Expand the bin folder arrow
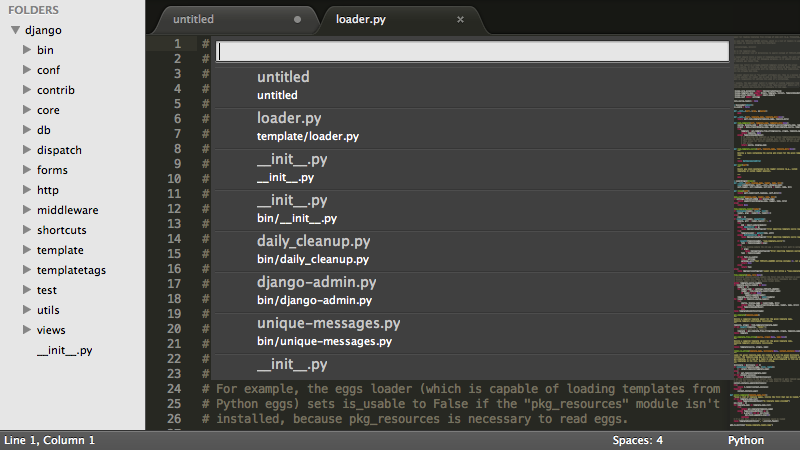 click(x=27, y=49)
